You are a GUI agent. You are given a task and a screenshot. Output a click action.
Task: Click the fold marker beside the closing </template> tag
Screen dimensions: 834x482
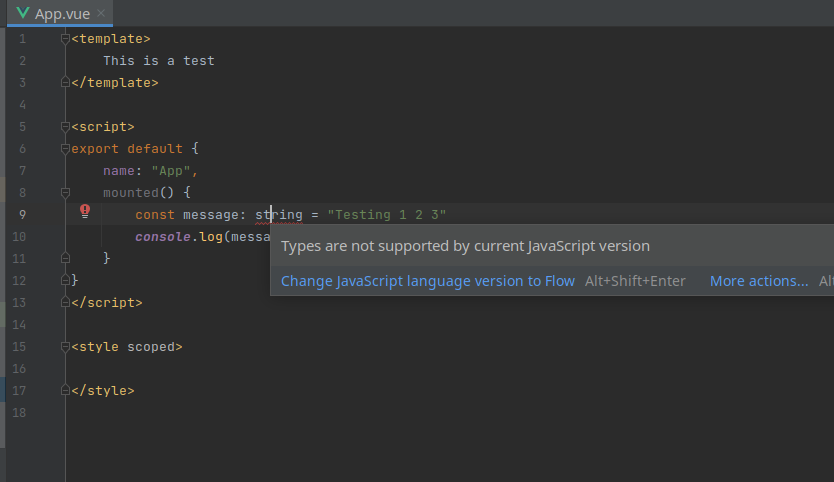pyautogui.click(x=66, y=83)
